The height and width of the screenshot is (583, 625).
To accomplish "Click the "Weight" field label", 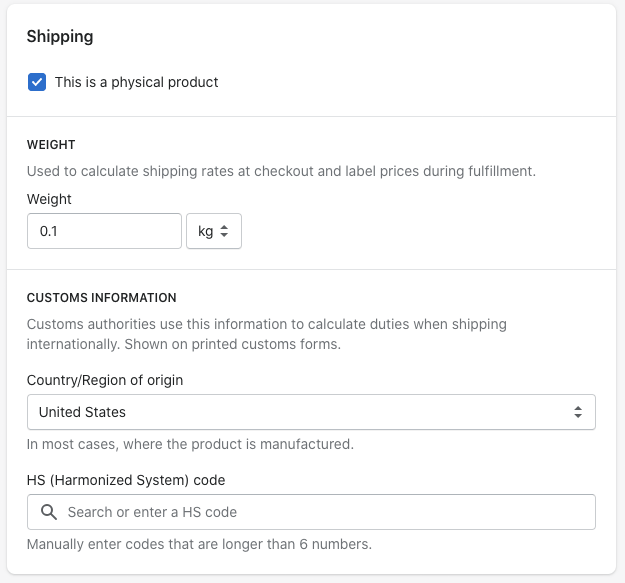I will (x=50, y=199).
